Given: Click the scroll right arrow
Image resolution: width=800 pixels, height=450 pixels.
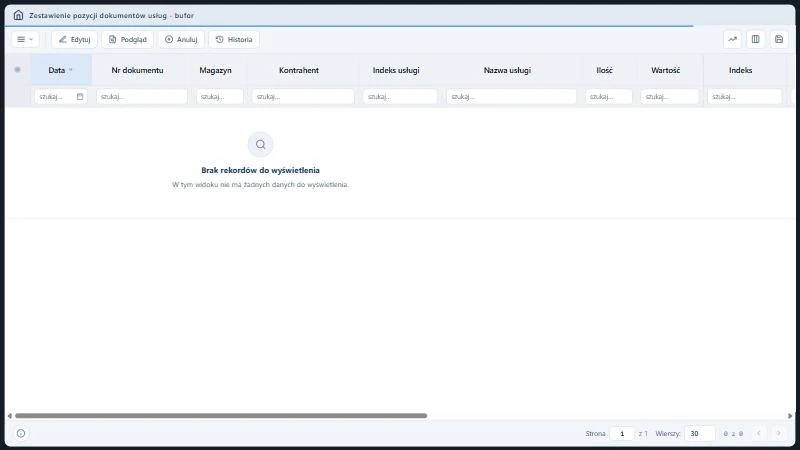Looking at the screenshot, I should click(x=790, y=416).
